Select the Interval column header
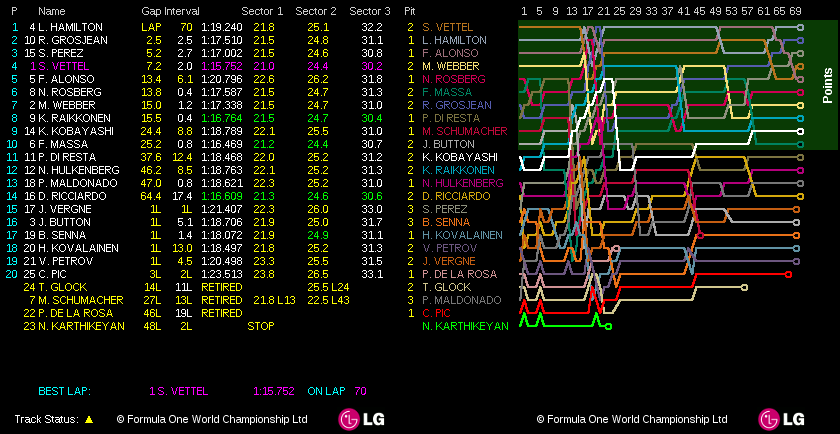The height and width of the screenshot is (434, 840). (x=181, y=11)
